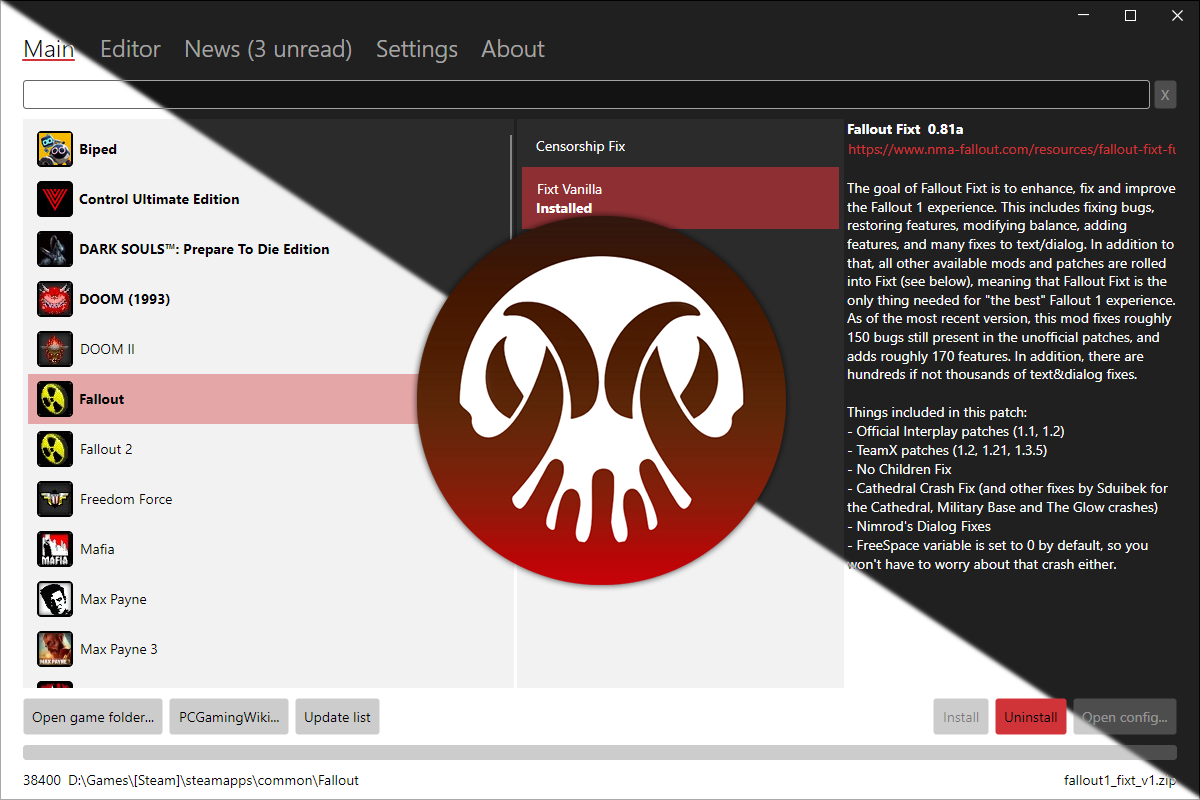Click the Control Ultimate Edition icon
The image size is (1200, 800).
(55, 199)
